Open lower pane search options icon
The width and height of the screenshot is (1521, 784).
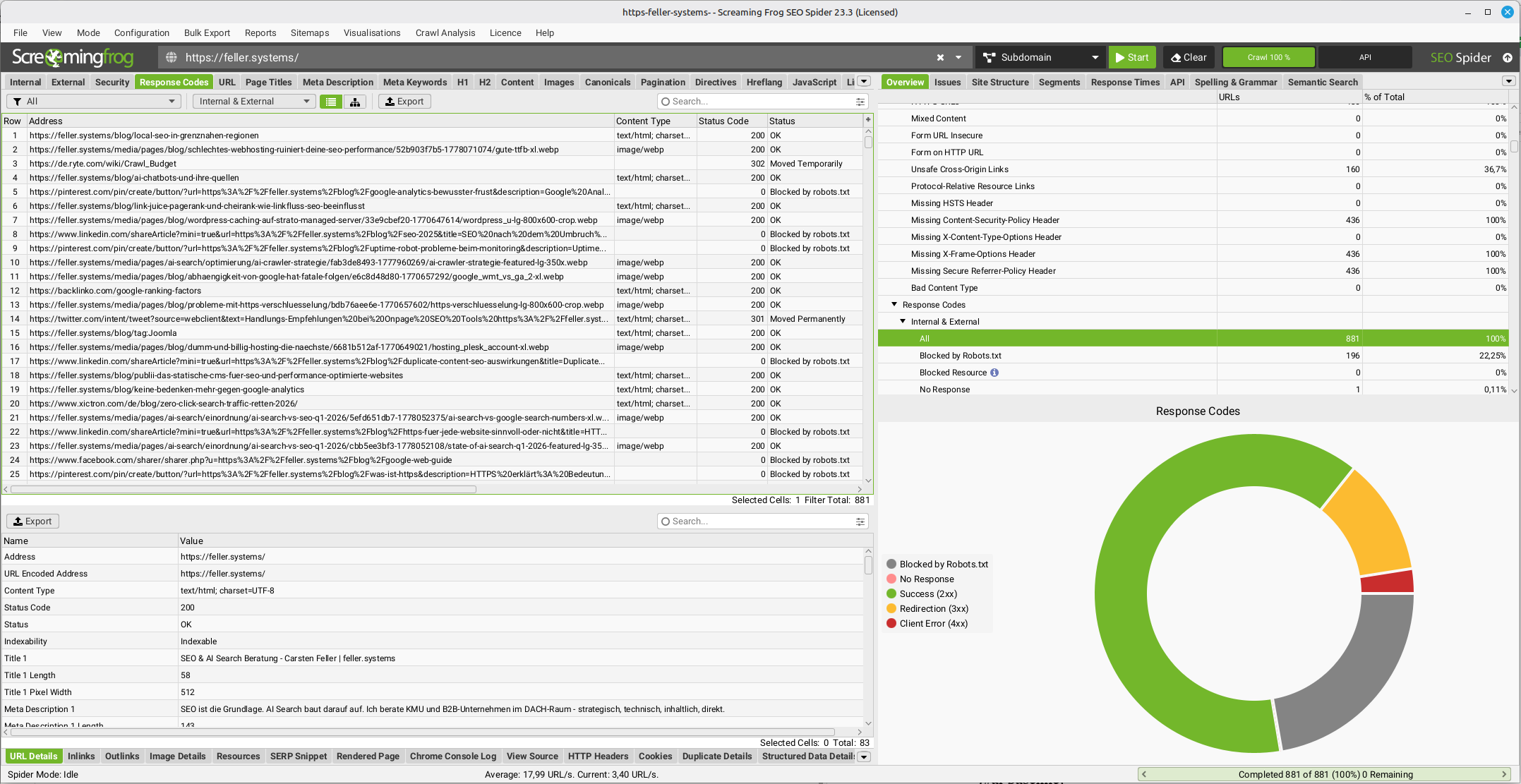pyautogui.click(x=860, y=521)
